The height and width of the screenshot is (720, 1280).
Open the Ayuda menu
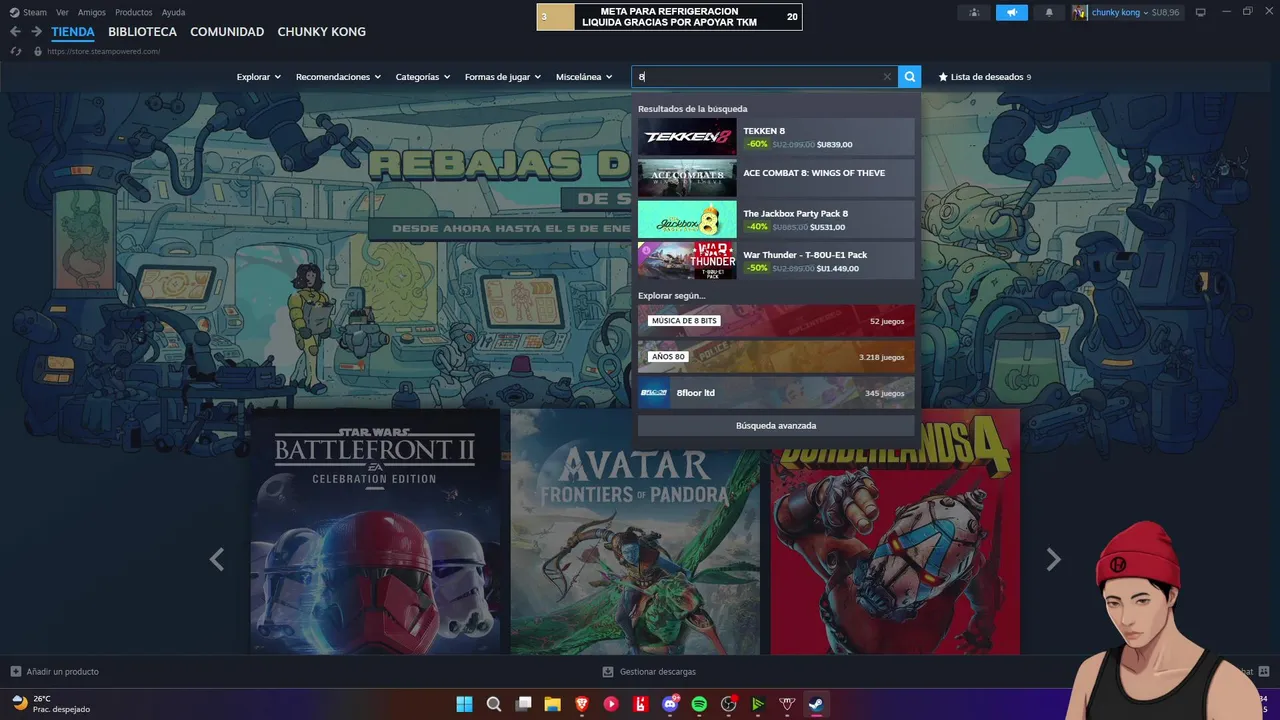(x=173, y=12)
